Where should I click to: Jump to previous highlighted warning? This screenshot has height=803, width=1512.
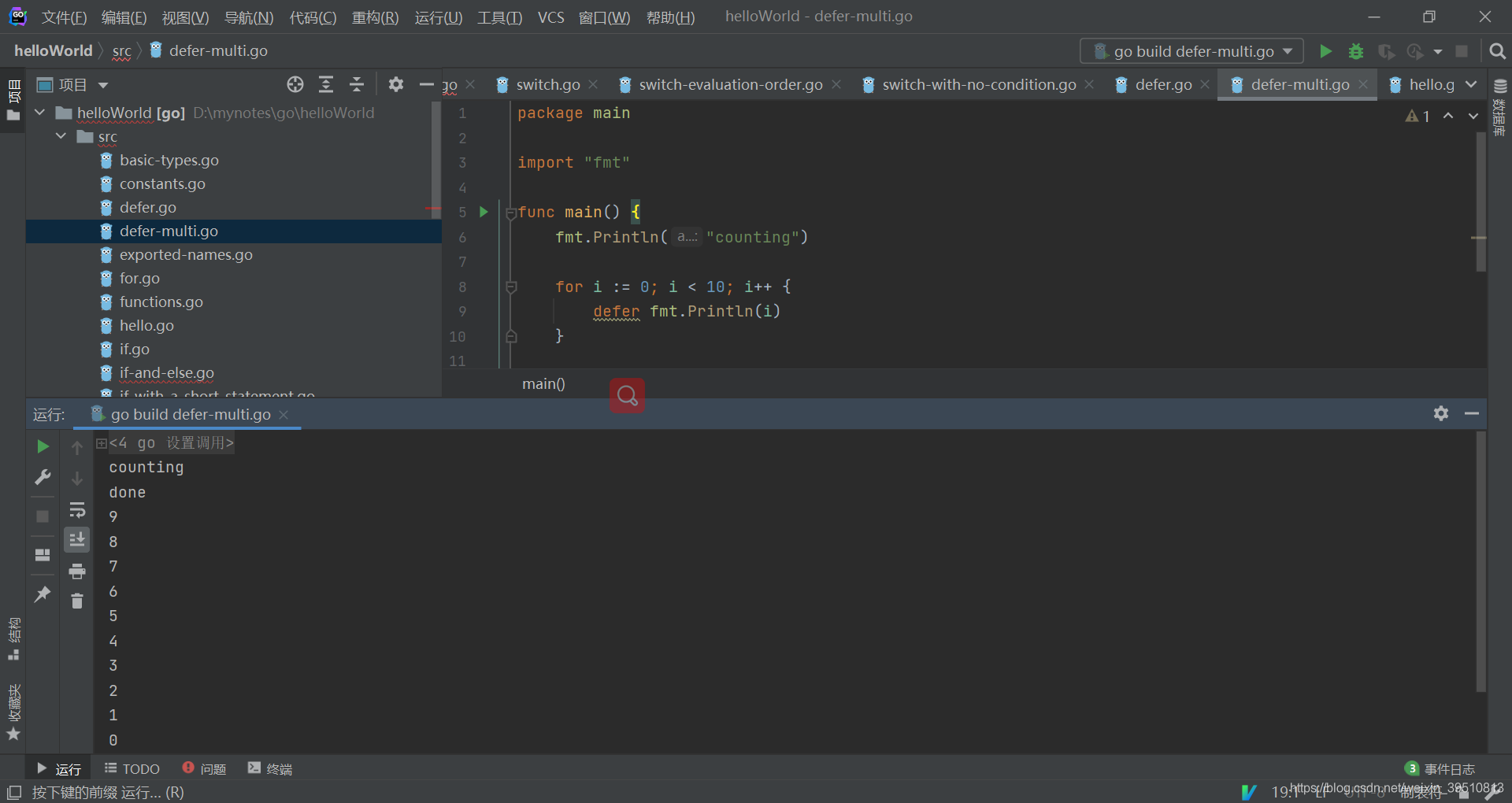point(1448,116)
